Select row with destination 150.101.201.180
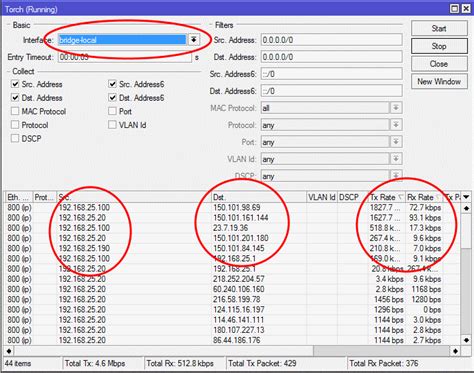Screen dimensions: 474x373 click(232, 238)
